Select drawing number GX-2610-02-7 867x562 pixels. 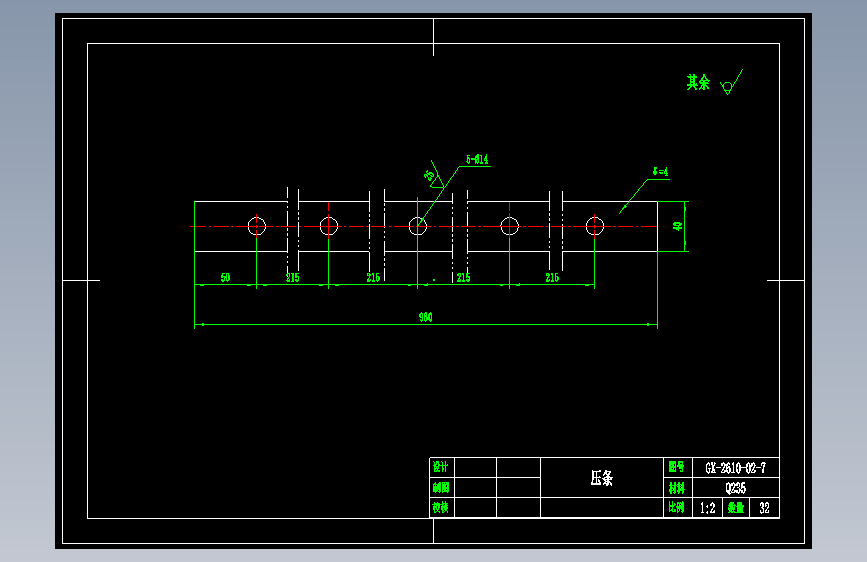pyautogui.click(x=735, y=468)
